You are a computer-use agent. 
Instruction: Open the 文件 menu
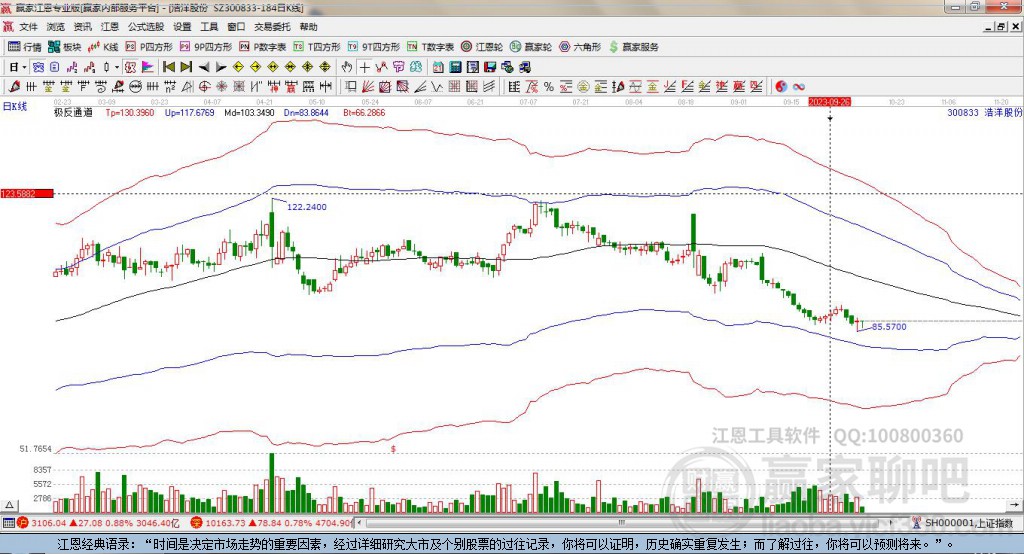[x=29, y=27]
